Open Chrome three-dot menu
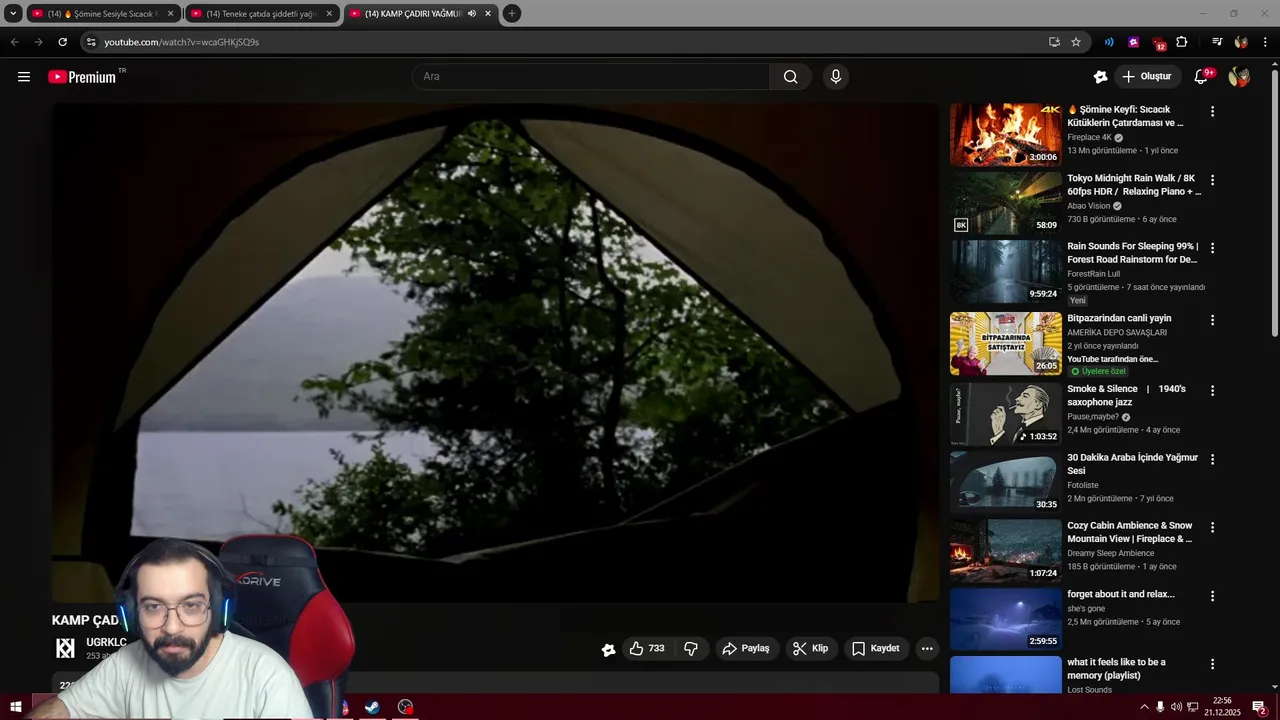 pos(1265,42)
